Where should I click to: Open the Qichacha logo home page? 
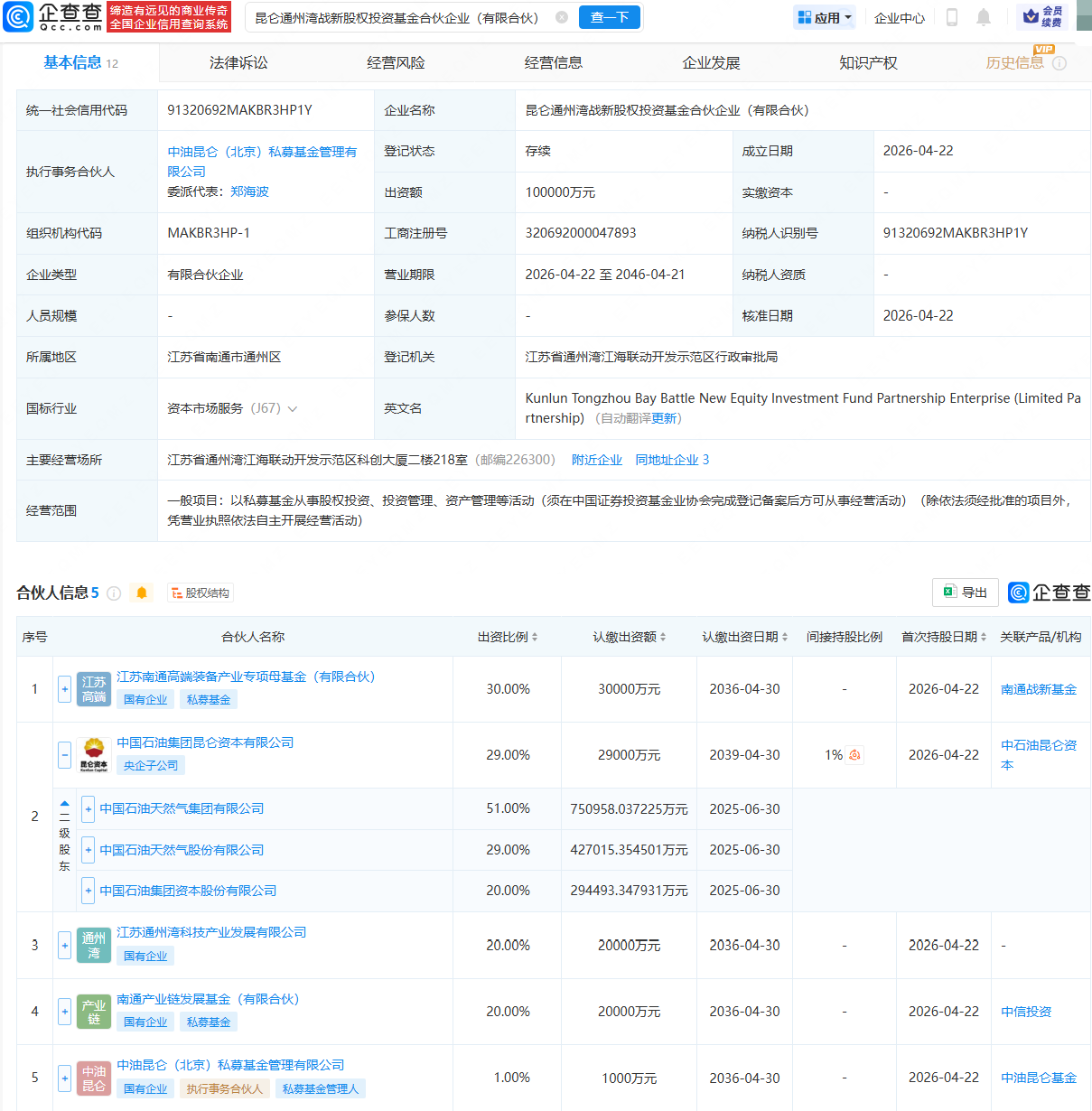[53, 16]
